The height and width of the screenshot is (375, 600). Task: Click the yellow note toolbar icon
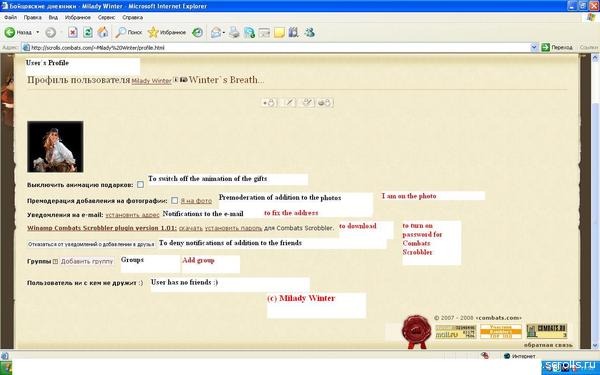click(x=279, y=33)
